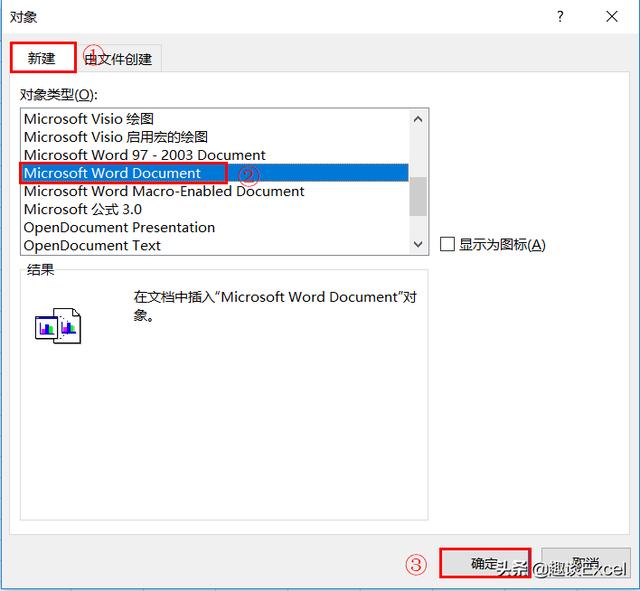Image resolution: width=640 pixels, height=591 pixels.
Task: Open the dialog help question mark
Action: 560,16
